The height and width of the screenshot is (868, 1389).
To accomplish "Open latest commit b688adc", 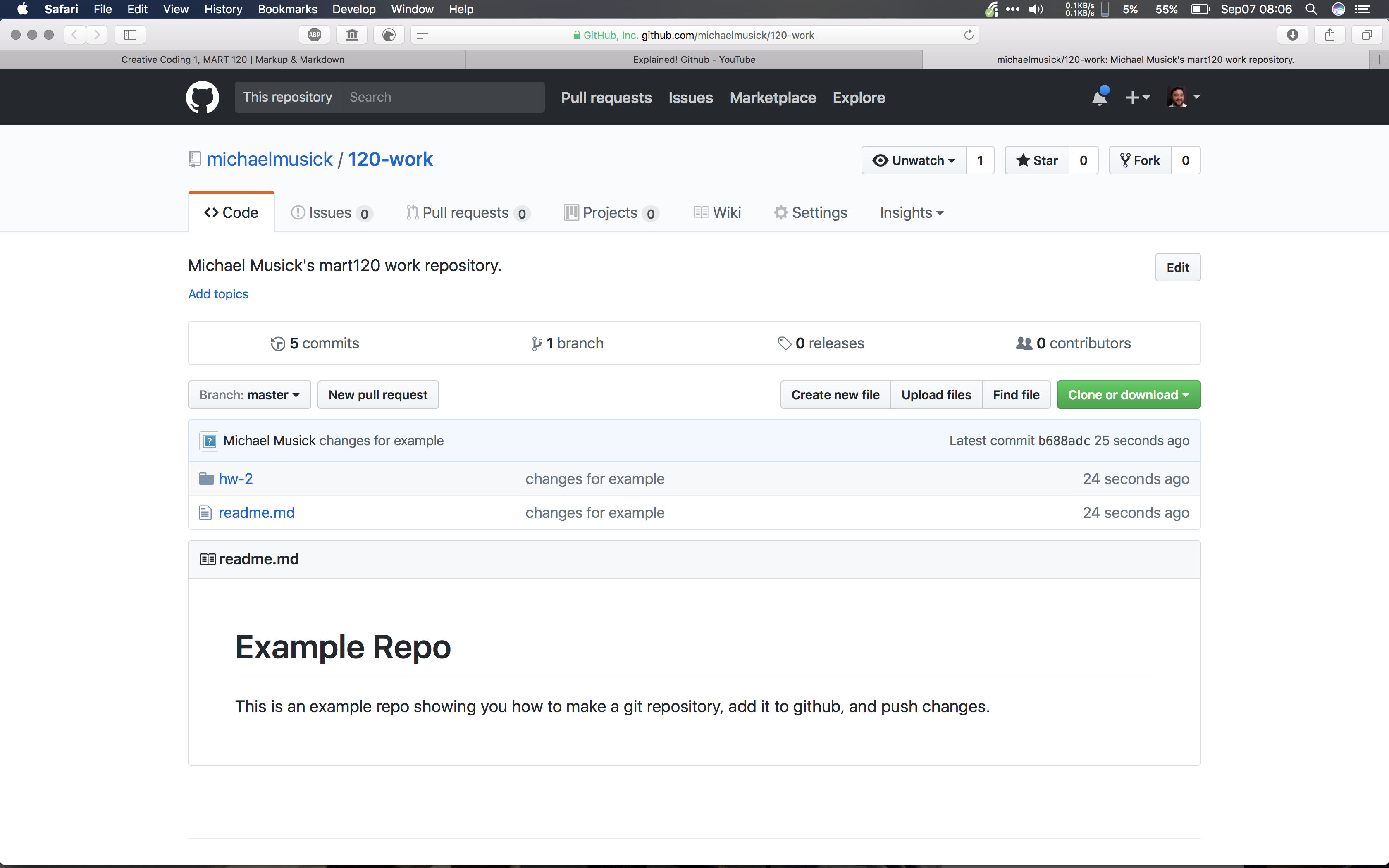I will tap(1064, 441).
